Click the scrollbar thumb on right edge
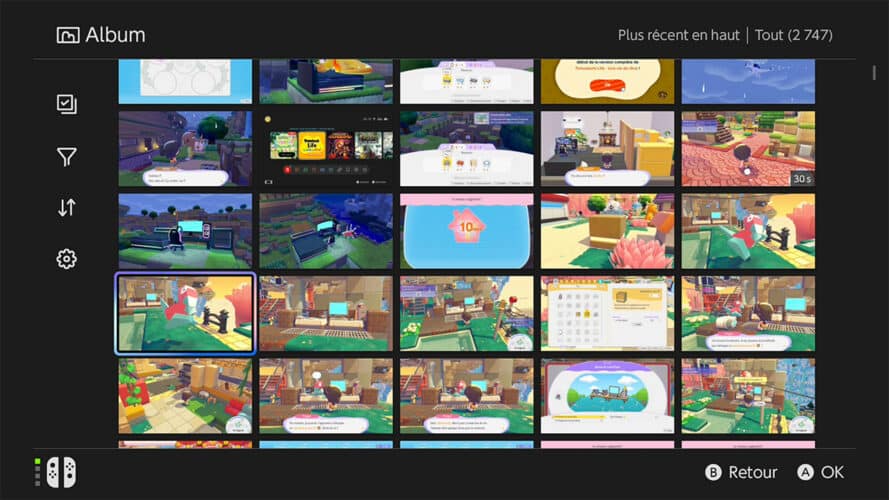This screenshot has height=500, width=889. tap(874, 73)
